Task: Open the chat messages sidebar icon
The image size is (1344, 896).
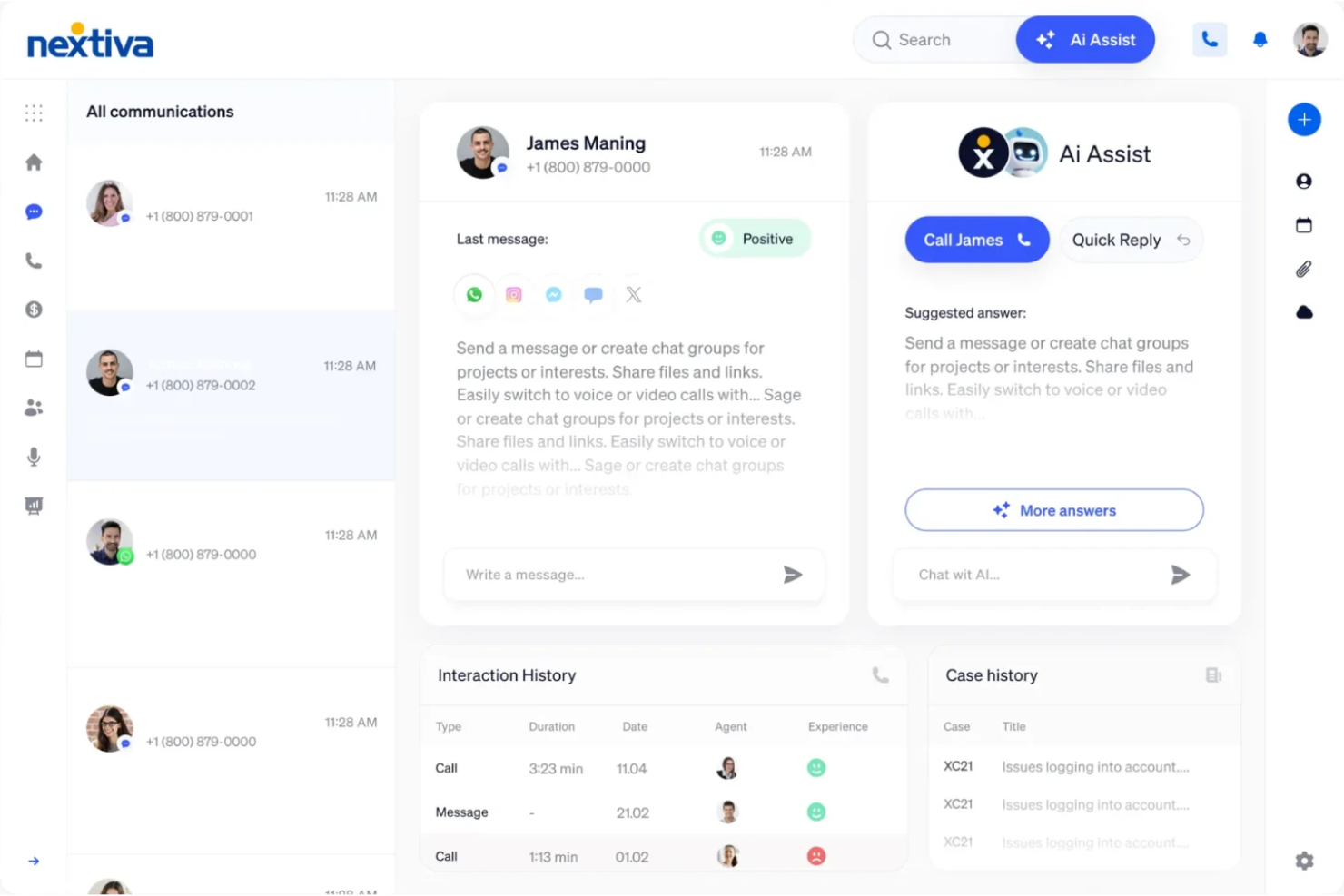Action: coord(34,212)
